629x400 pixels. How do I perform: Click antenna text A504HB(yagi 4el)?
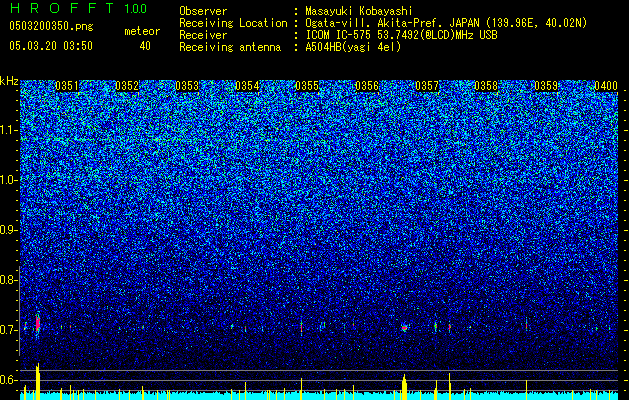coord(353,47)
